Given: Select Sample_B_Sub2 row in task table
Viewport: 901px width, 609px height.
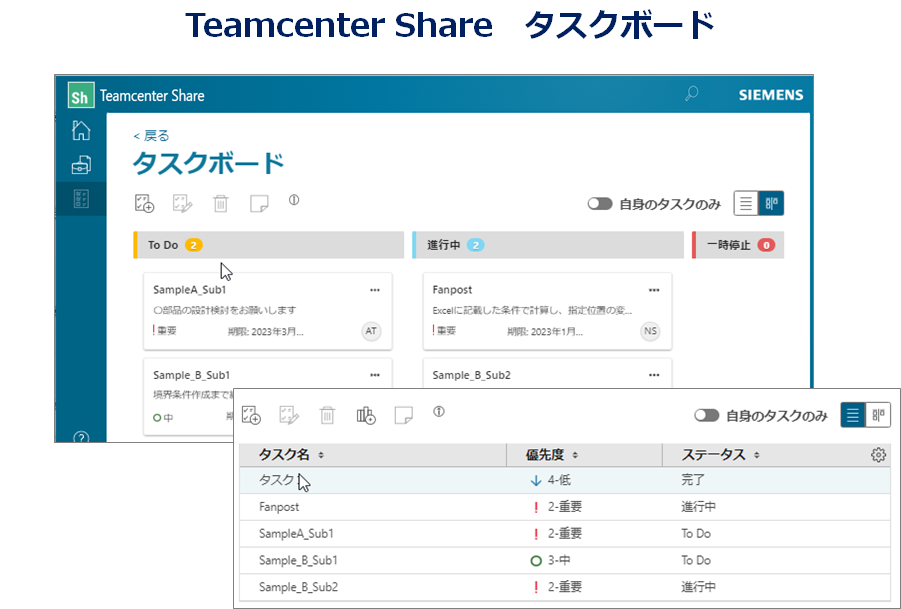Looking at the screenshot, I should pyautogui.click(x=565, y=587).
